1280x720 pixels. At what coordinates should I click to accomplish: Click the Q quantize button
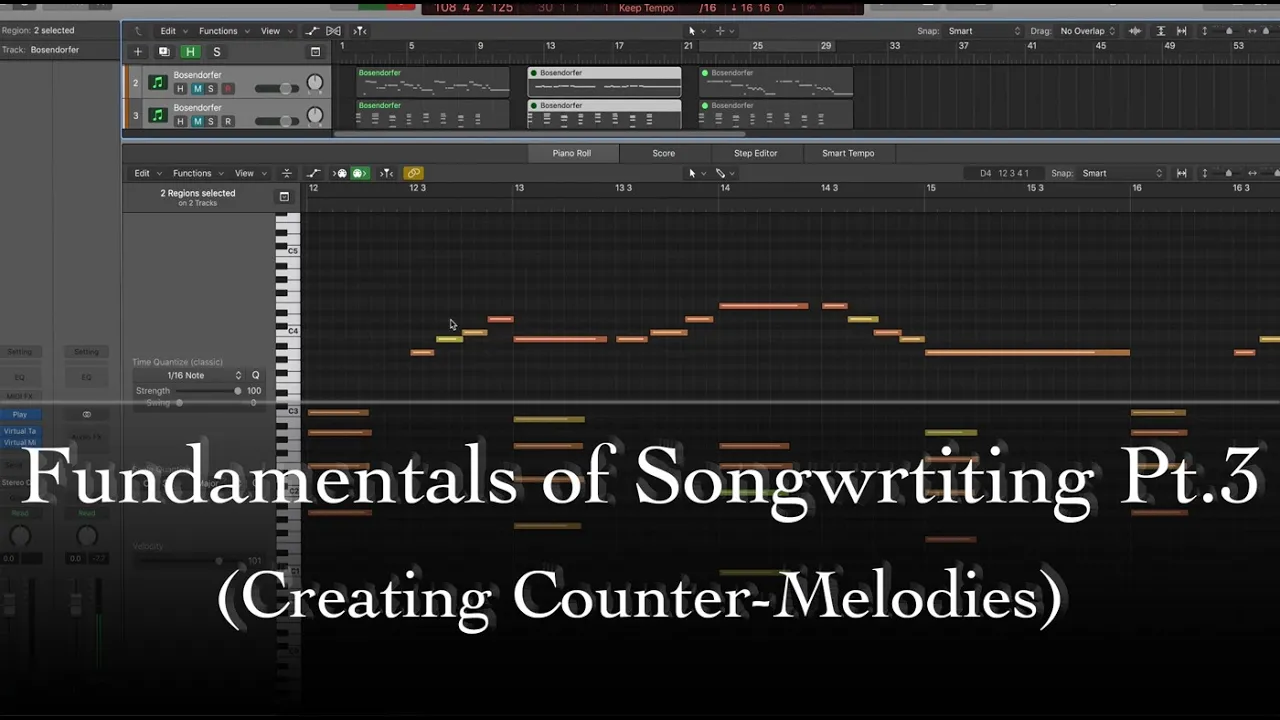click(x=255, y=375)
